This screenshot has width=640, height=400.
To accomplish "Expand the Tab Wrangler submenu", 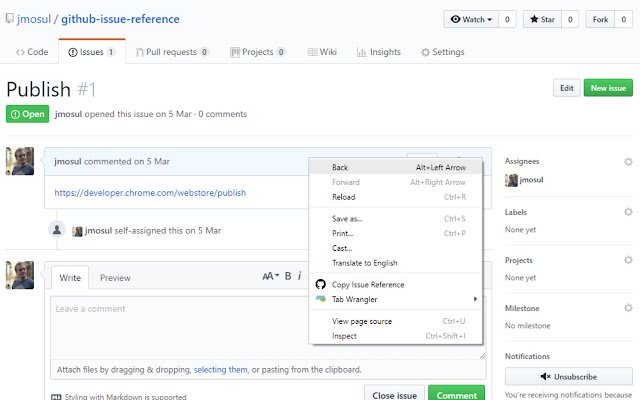I will (396, 299).
